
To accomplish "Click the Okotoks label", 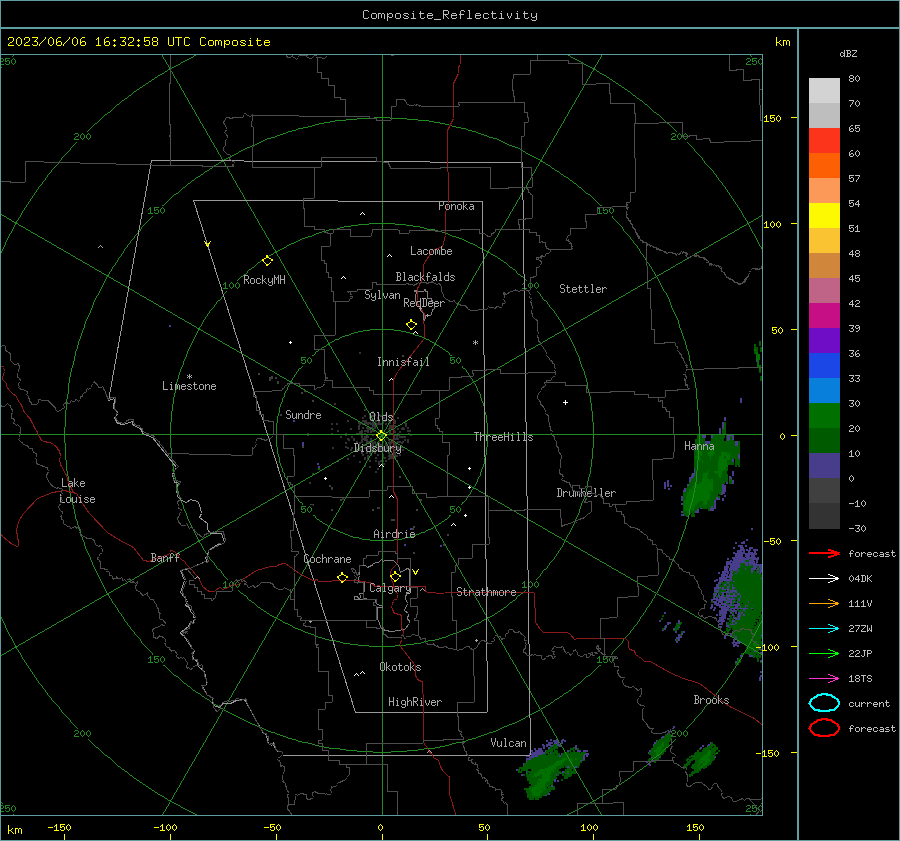I will click(x=400, y=666).
